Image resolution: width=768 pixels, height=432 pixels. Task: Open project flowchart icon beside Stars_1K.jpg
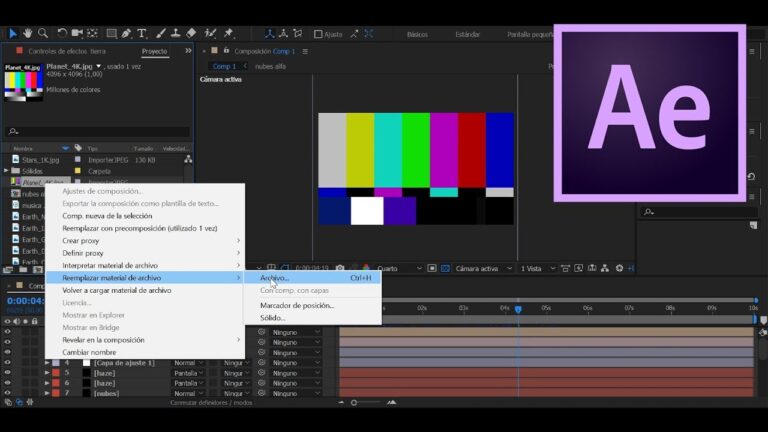click(x=188, y=159)
